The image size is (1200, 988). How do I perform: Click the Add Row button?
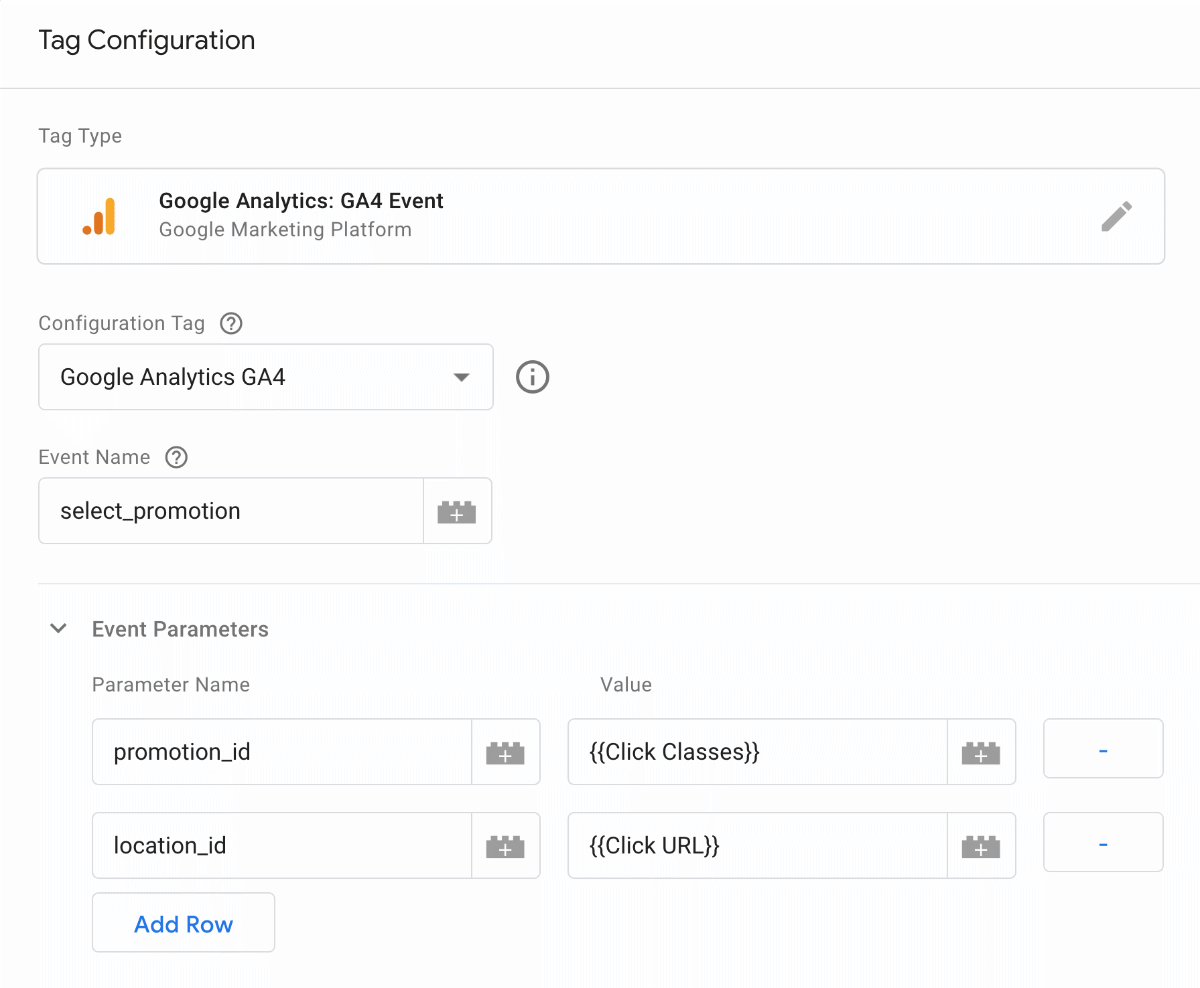pos(183,923)
